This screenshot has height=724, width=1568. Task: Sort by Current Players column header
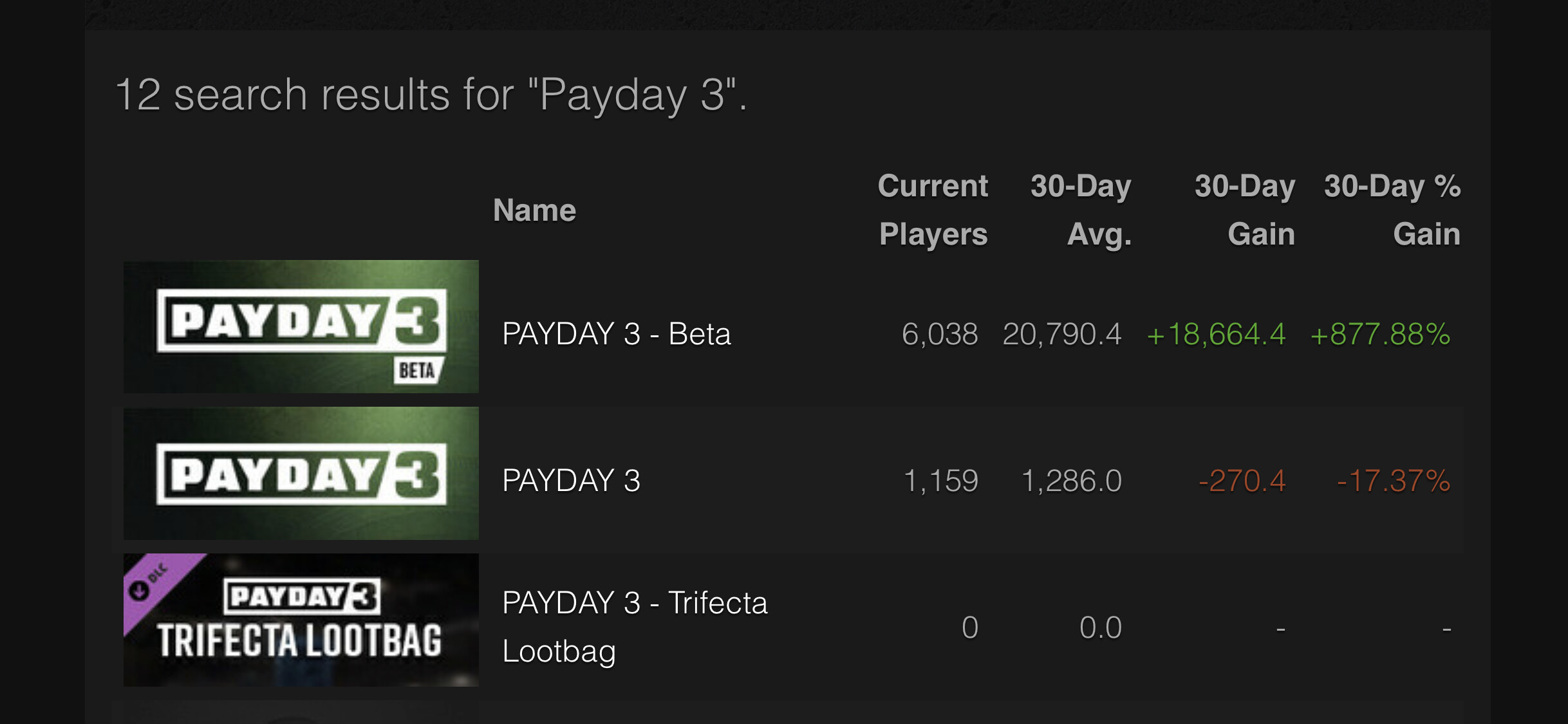click(x=933, y=210)
